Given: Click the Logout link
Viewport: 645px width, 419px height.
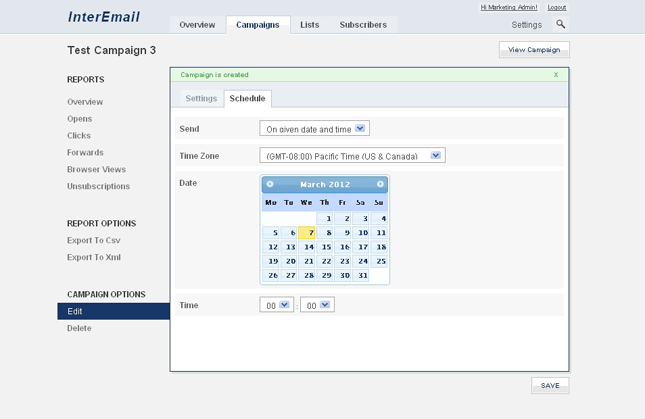Looking at the screenshot, I should tap(556, 7).
